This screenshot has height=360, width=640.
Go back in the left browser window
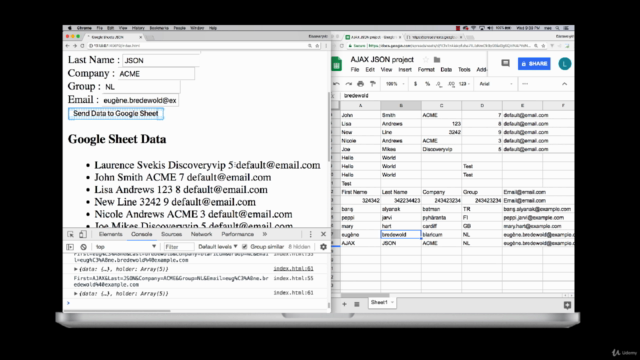coord(68,46)
